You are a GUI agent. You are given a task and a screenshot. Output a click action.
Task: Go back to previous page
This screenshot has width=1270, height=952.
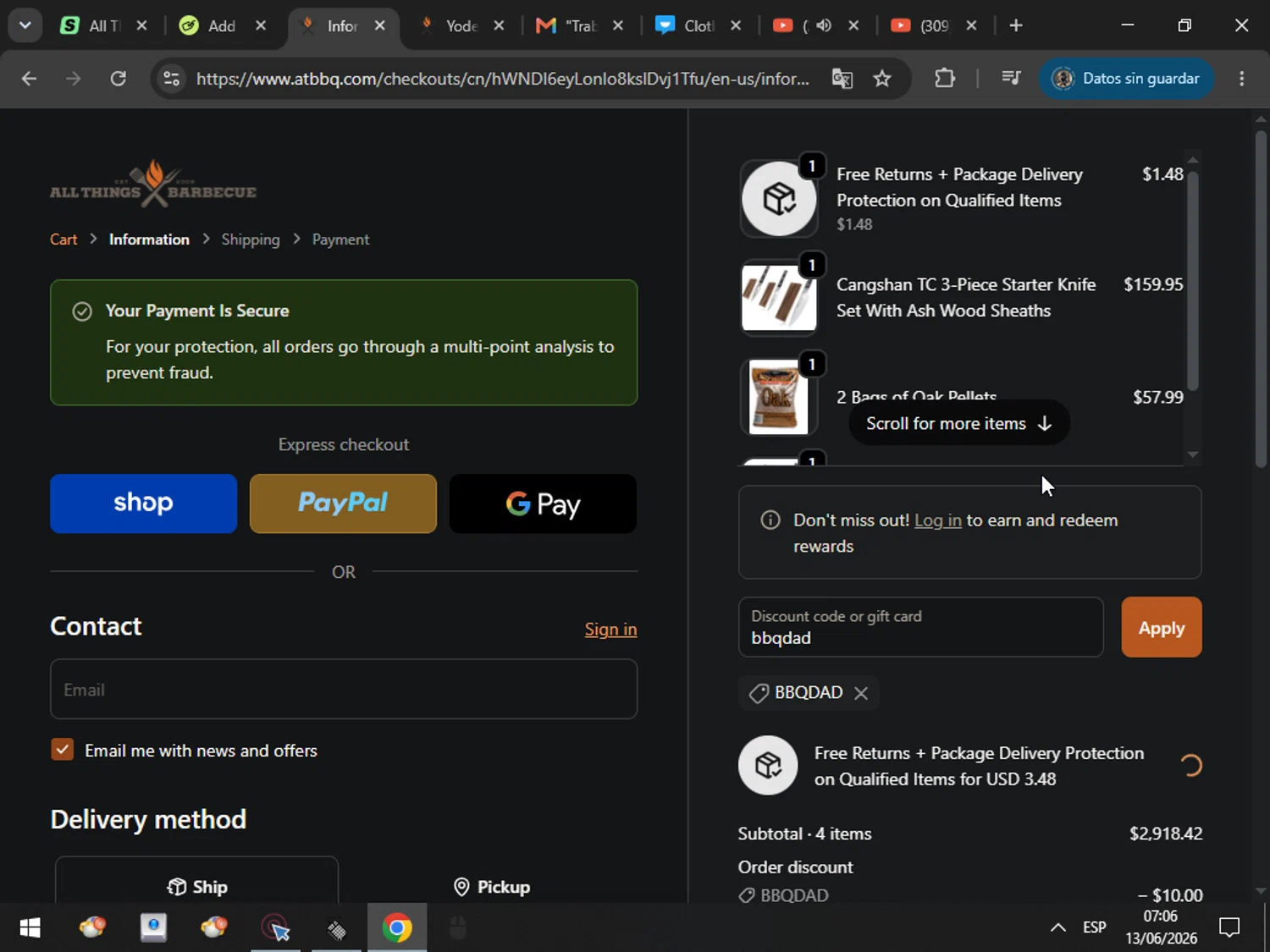(29, 79)
